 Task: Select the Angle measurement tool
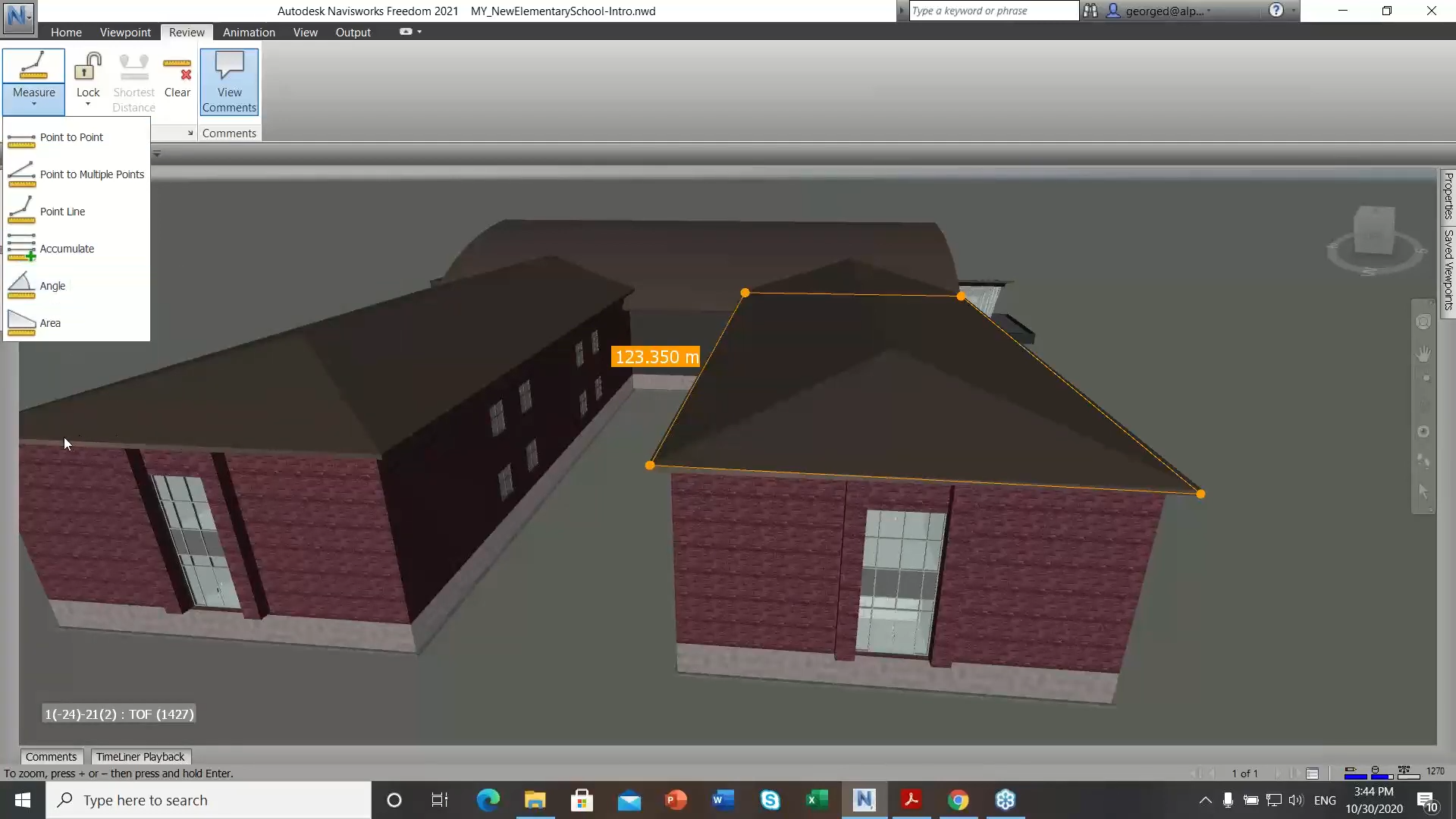click(53, 285)
